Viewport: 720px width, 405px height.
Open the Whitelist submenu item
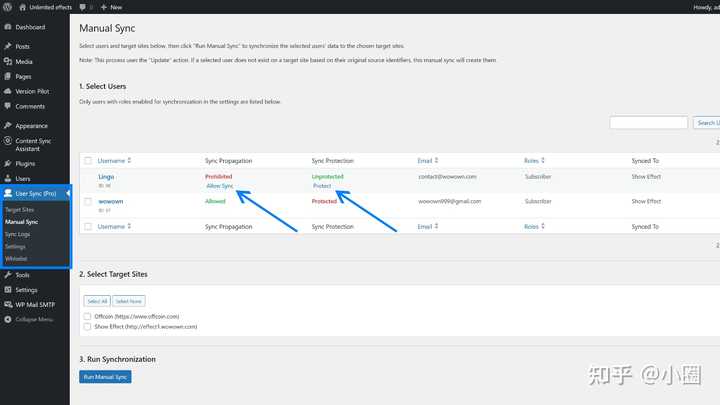point(16,258)
